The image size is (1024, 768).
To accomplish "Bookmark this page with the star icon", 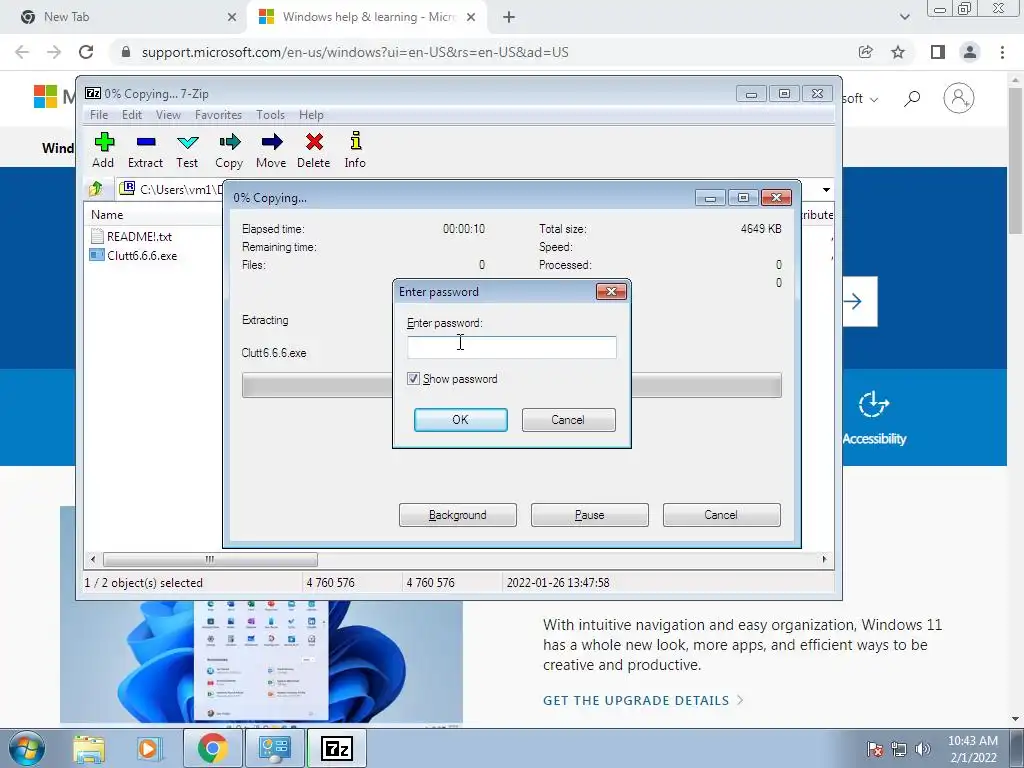I will pos(898,52).
